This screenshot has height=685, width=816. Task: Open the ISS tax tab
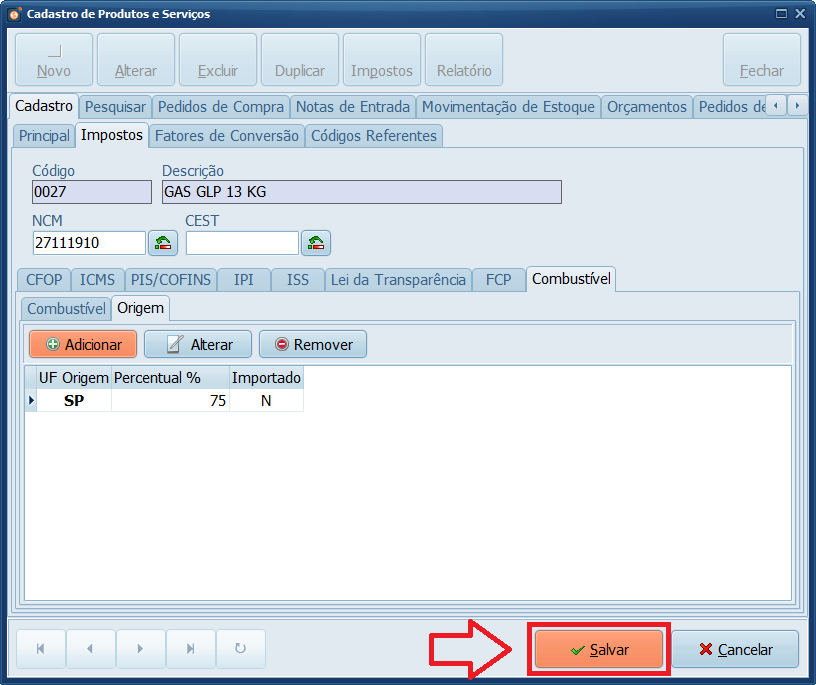point(298,280)
